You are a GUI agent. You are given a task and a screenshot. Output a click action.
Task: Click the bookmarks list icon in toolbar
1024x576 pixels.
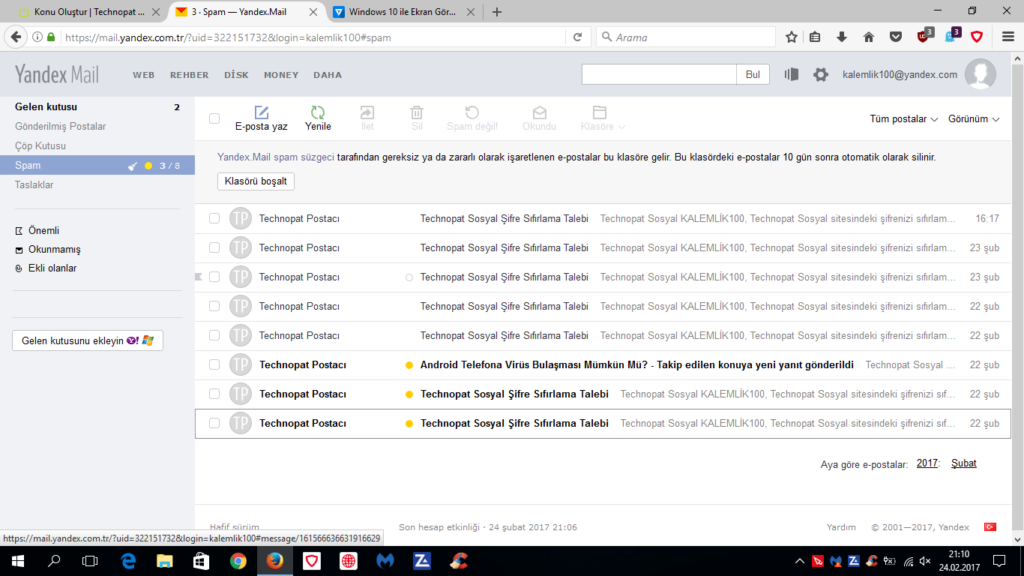(815, 37)
